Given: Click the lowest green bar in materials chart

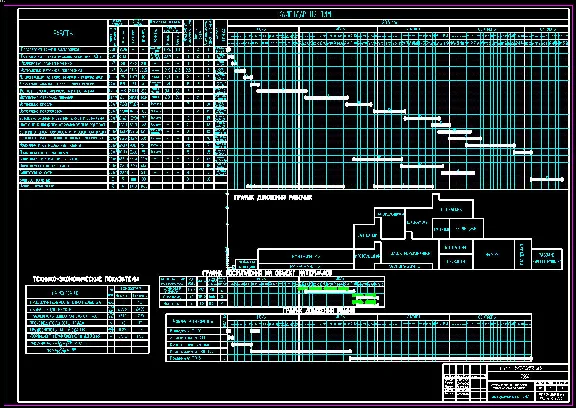Looking at the screenshot, I should coord(365,302).
